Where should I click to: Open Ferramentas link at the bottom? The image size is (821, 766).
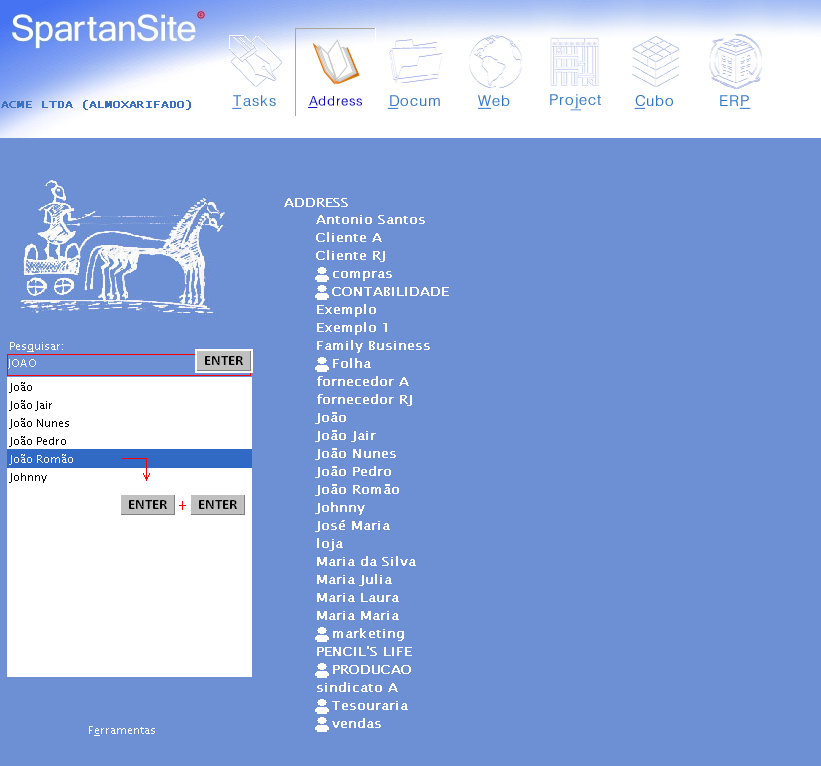coord(121,730)
